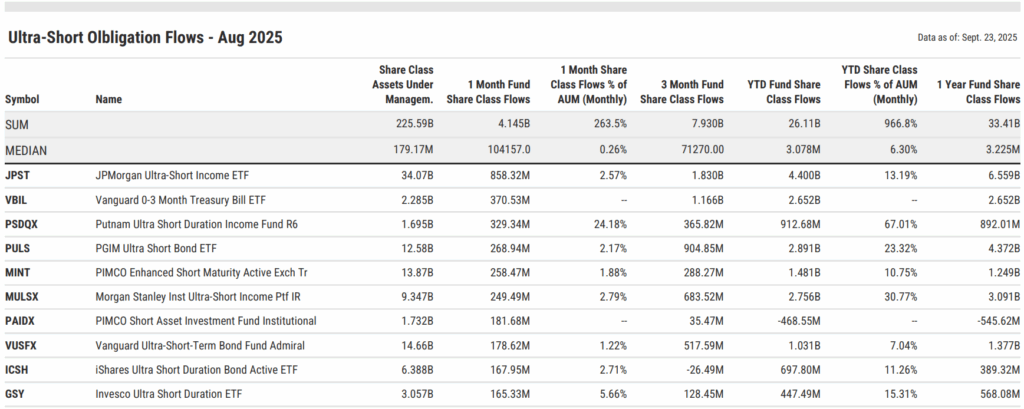The height and width of the screenshot is (409, 1024).
Task: Click MINT assets value 13.87B
Action: pyautogui.click(x=418, y=272)
